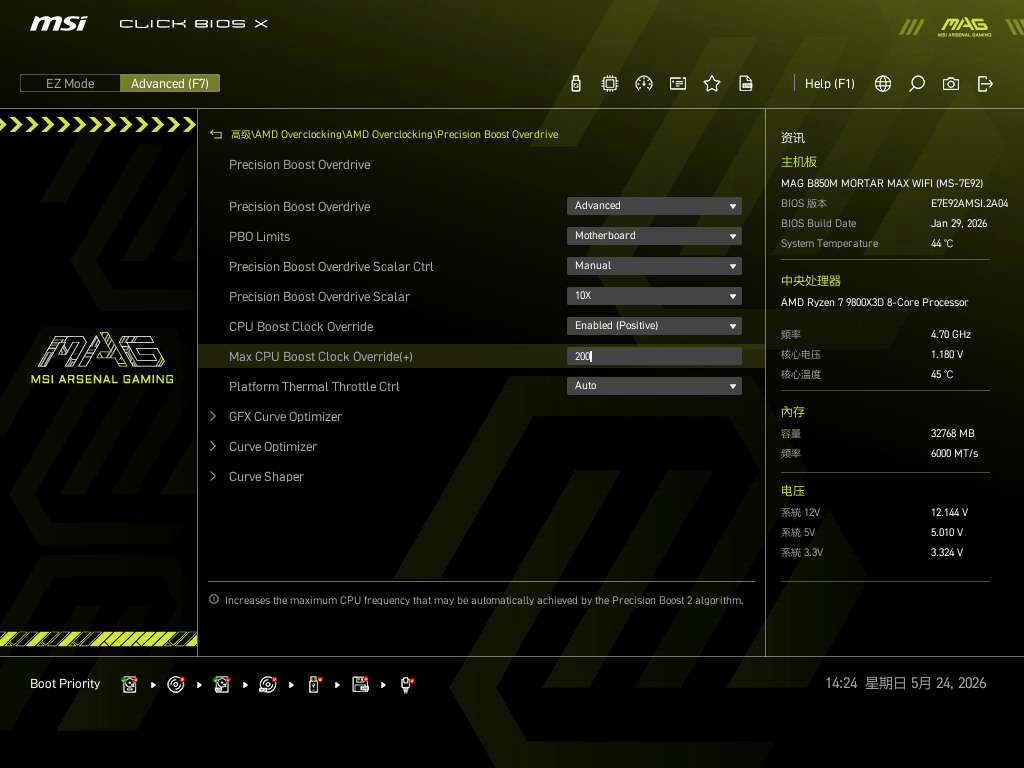Select the Platform Thermal Throttle Ctrl label

[x=314, y=387]
